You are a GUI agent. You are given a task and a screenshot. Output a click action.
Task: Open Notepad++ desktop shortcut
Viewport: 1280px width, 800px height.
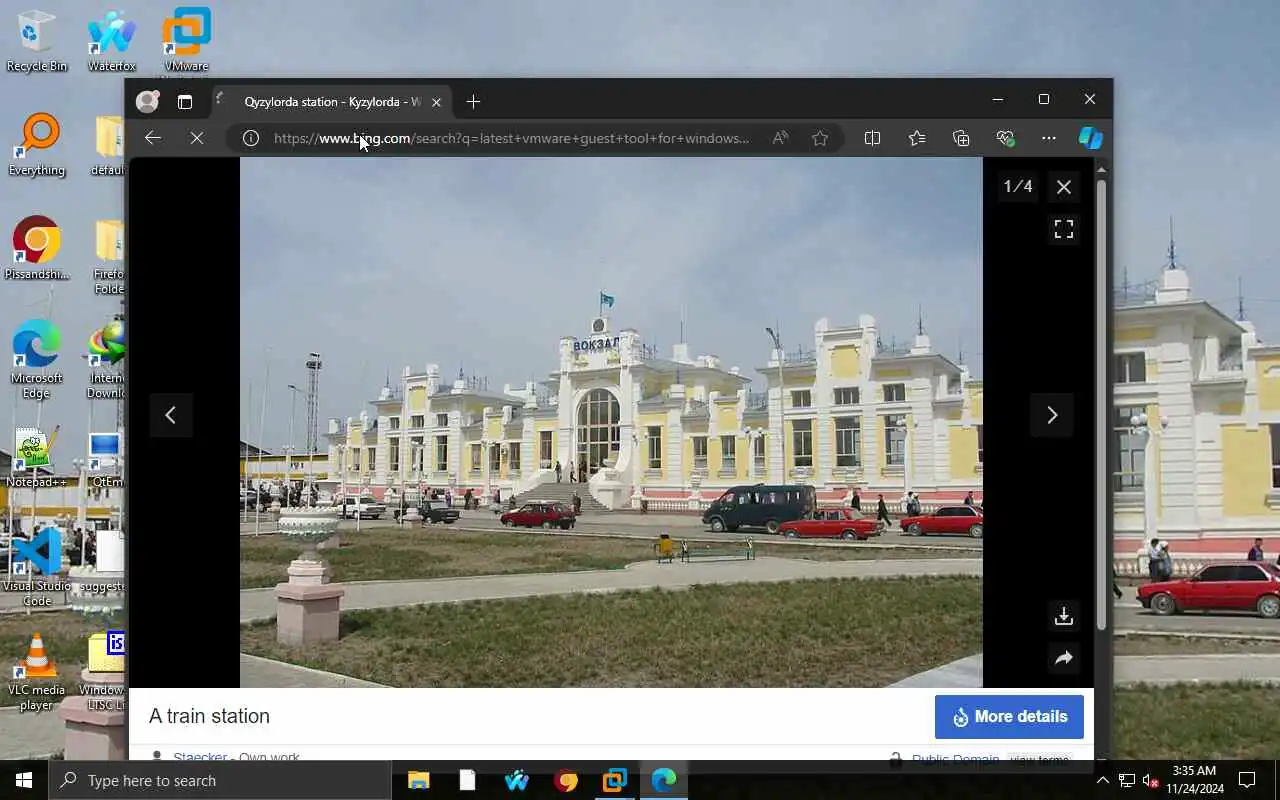[x=37, y=458]
